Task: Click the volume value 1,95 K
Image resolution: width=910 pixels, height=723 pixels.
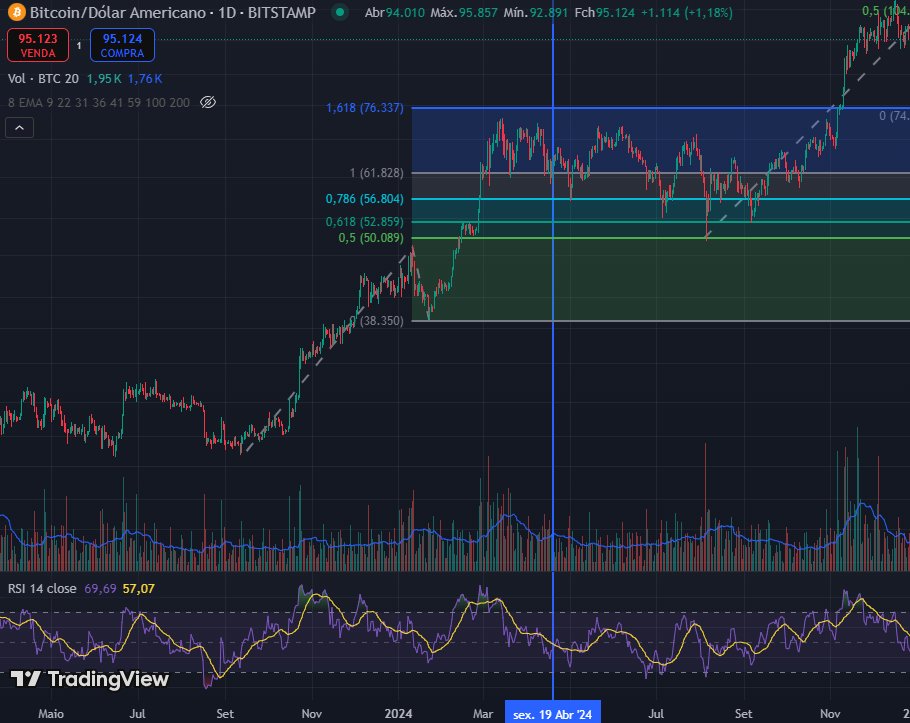Action: click(x=104, y=79)
